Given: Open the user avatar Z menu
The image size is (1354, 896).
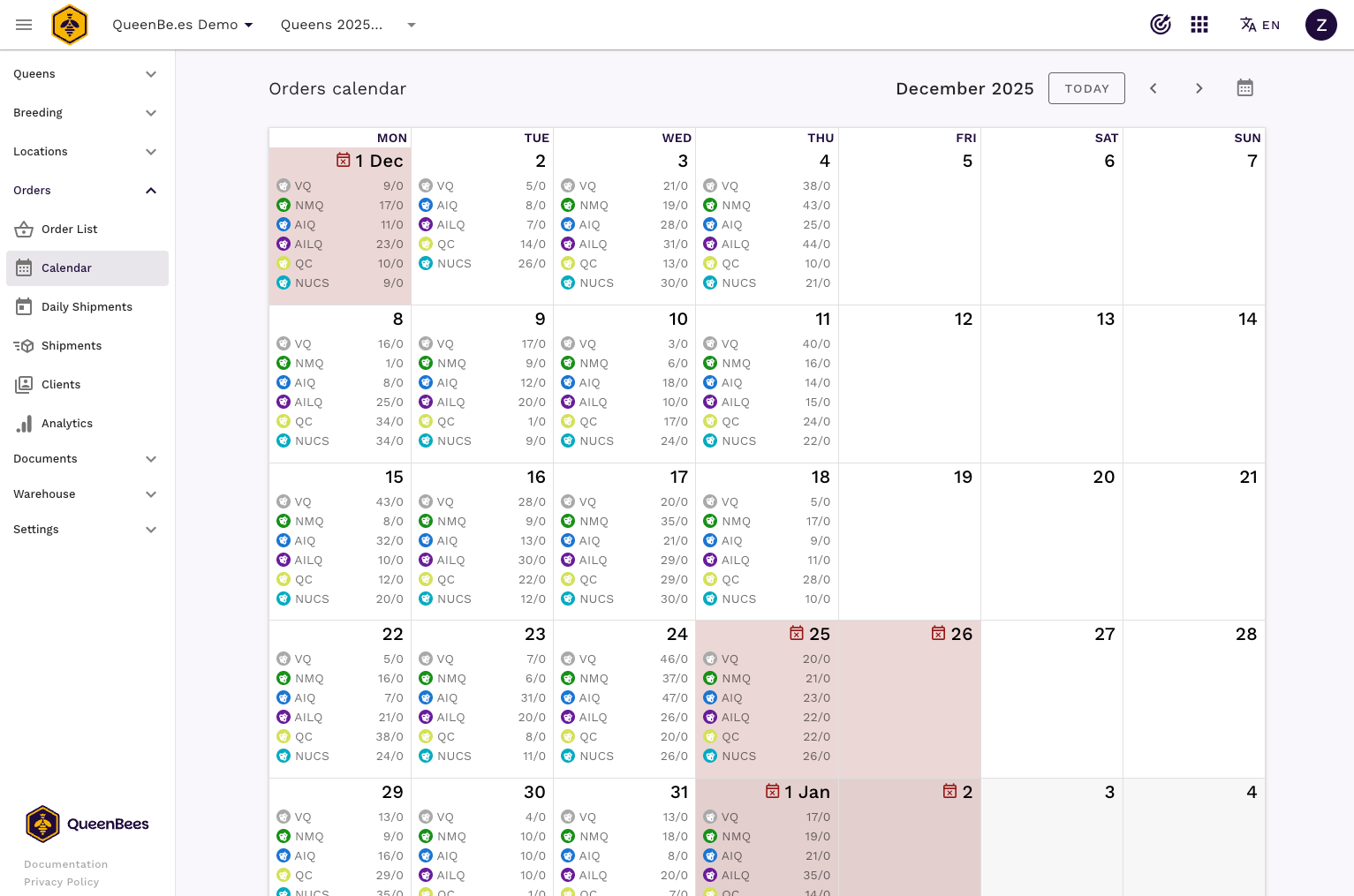Looking at the screenshot, I should [1320, 25].
